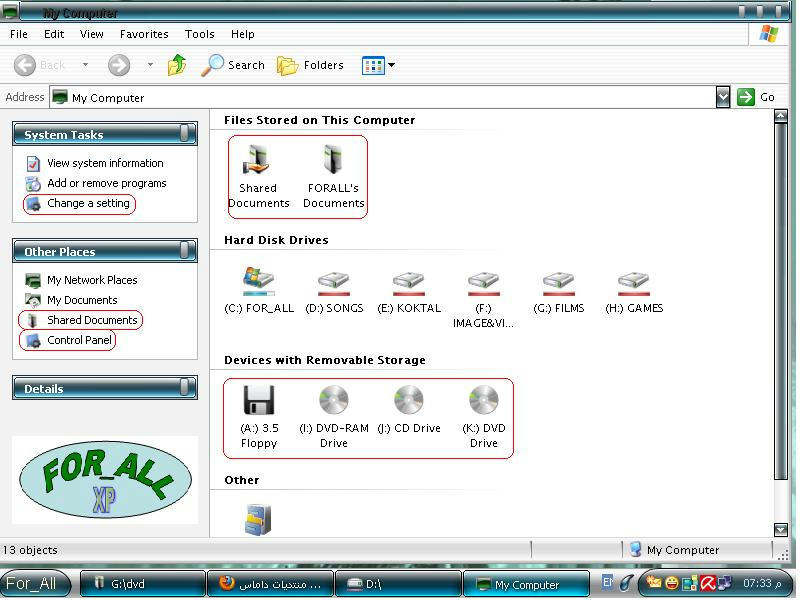Expand the Address bar dropdown

(722, 97)
